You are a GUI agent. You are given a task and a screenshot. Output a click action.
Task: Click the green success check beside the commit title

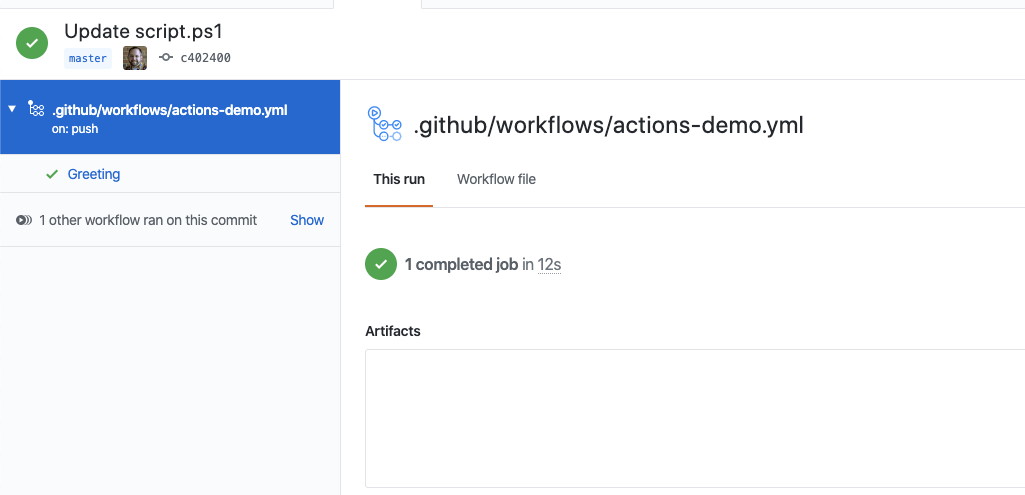coord(32,42)
